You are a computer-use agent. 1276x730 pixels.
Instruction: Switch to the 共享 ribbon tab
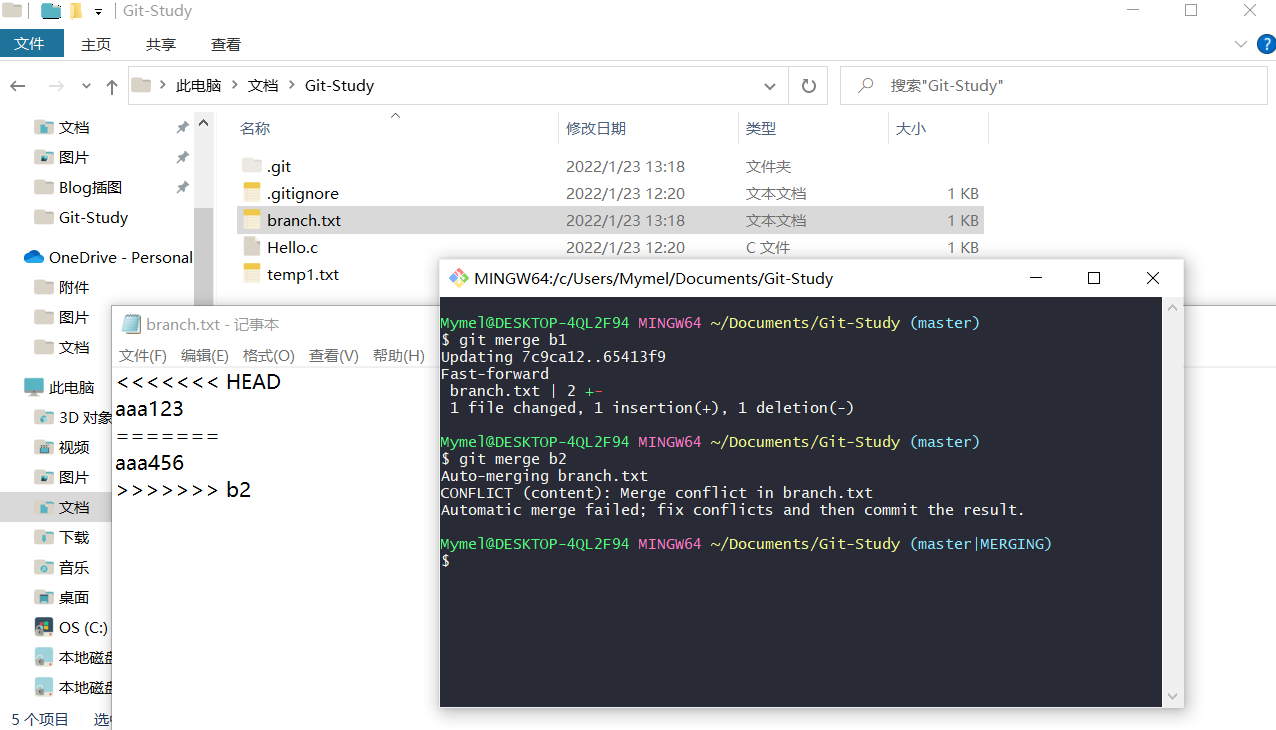[x=161, y=44]
